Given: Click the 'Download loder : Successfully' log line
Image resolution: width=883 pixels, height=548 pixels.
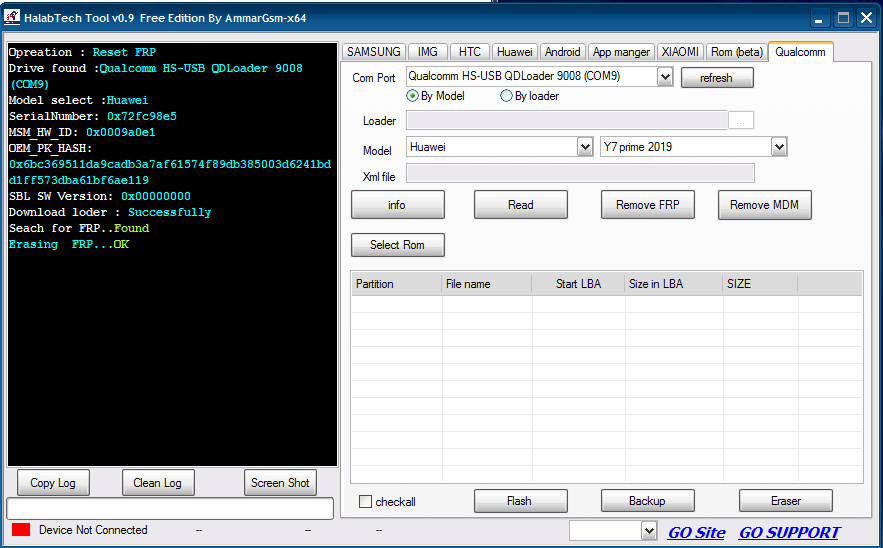Looking at the screenshot, I should [x=110, y=212].
